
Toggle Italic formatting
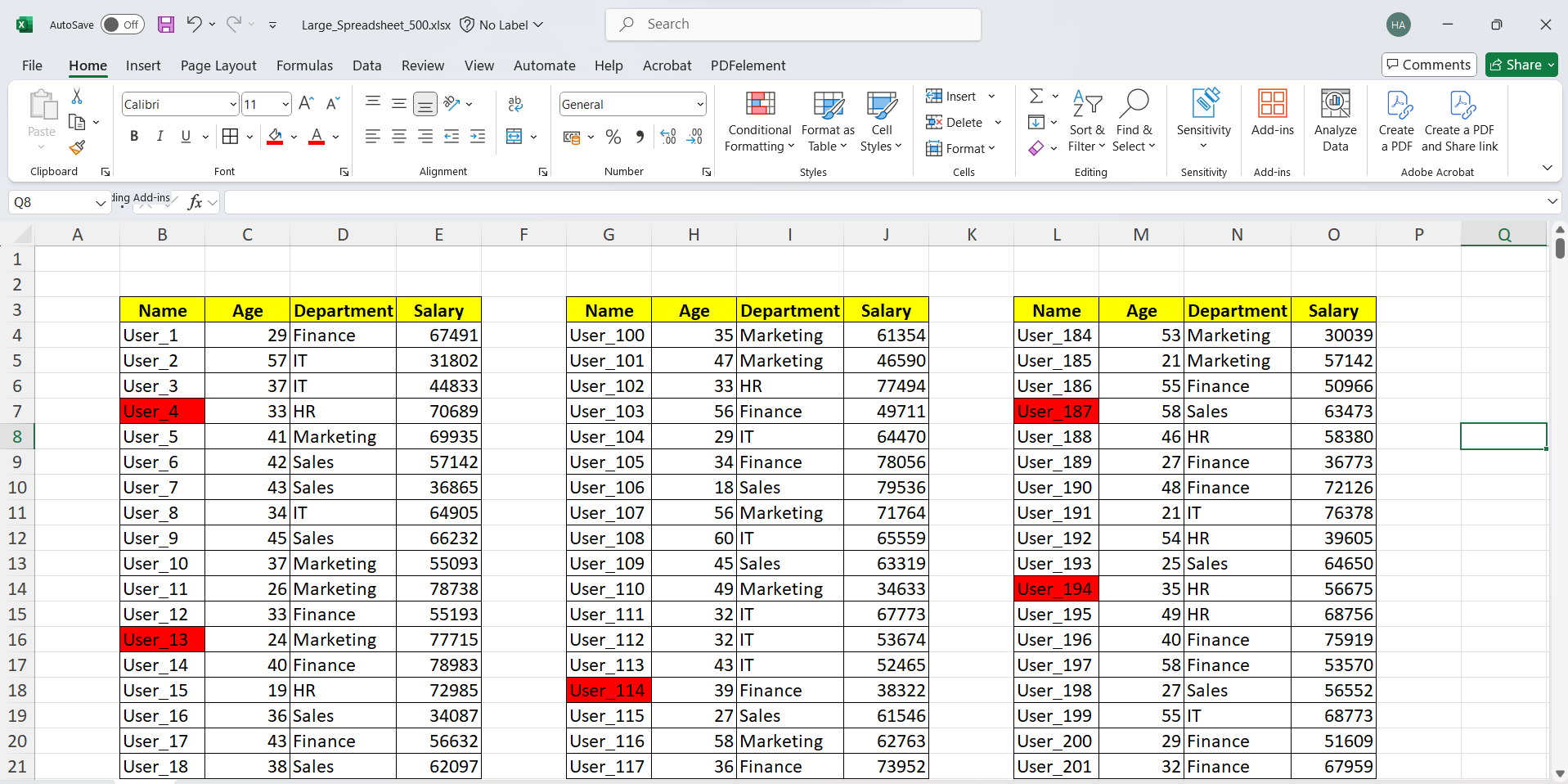tap(159, 136)
